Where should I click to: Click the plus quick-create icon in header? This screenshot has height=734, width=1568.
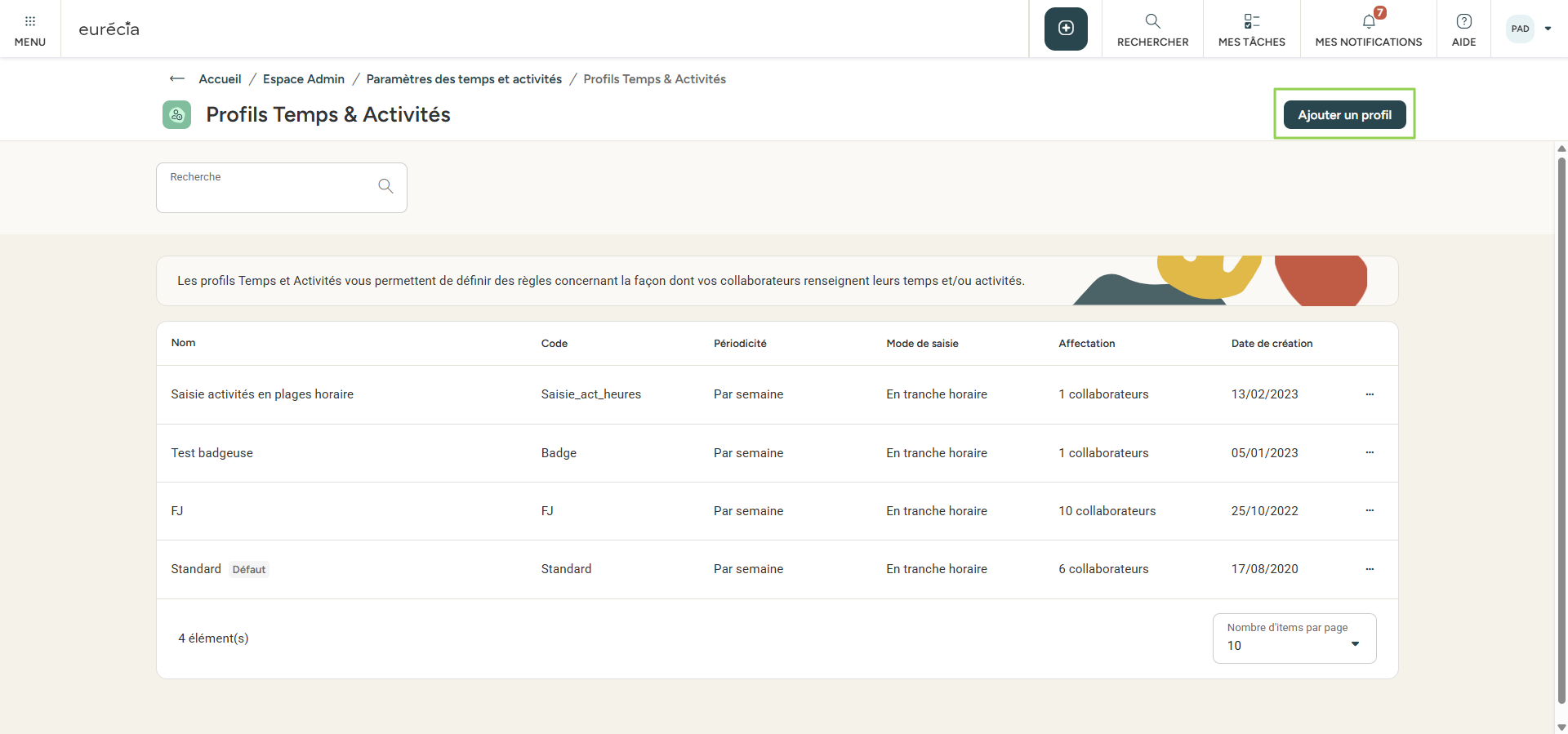coord(1066,29)
